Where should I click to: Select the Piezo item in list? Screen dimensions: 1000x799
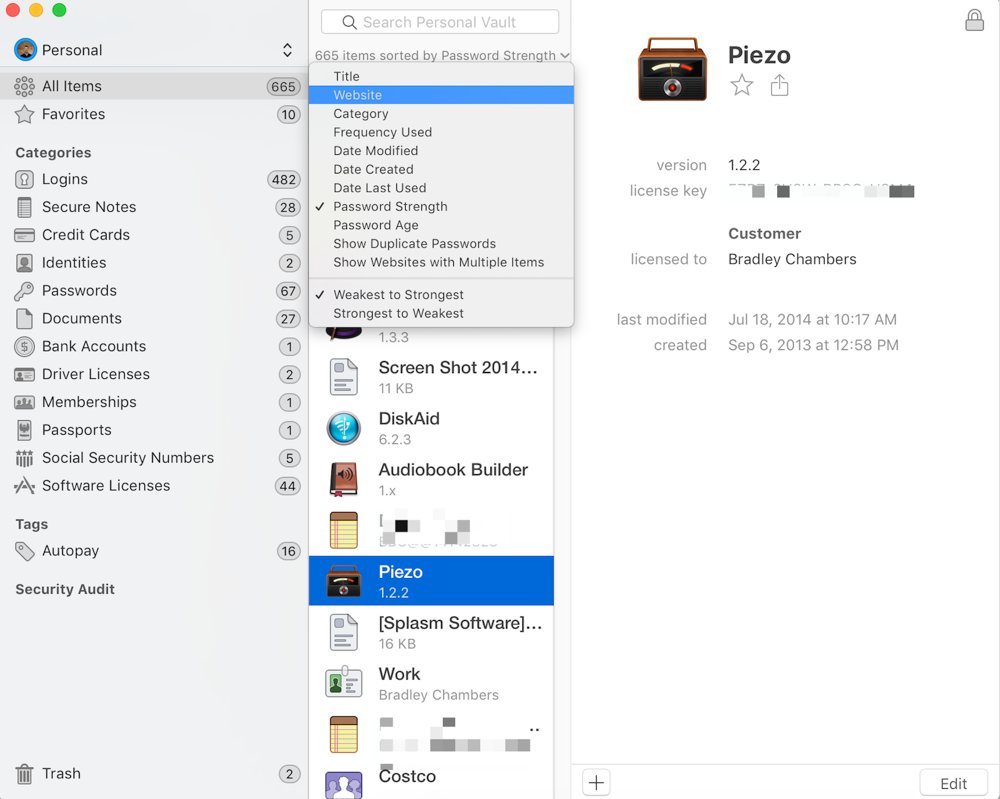coord(431,580)
